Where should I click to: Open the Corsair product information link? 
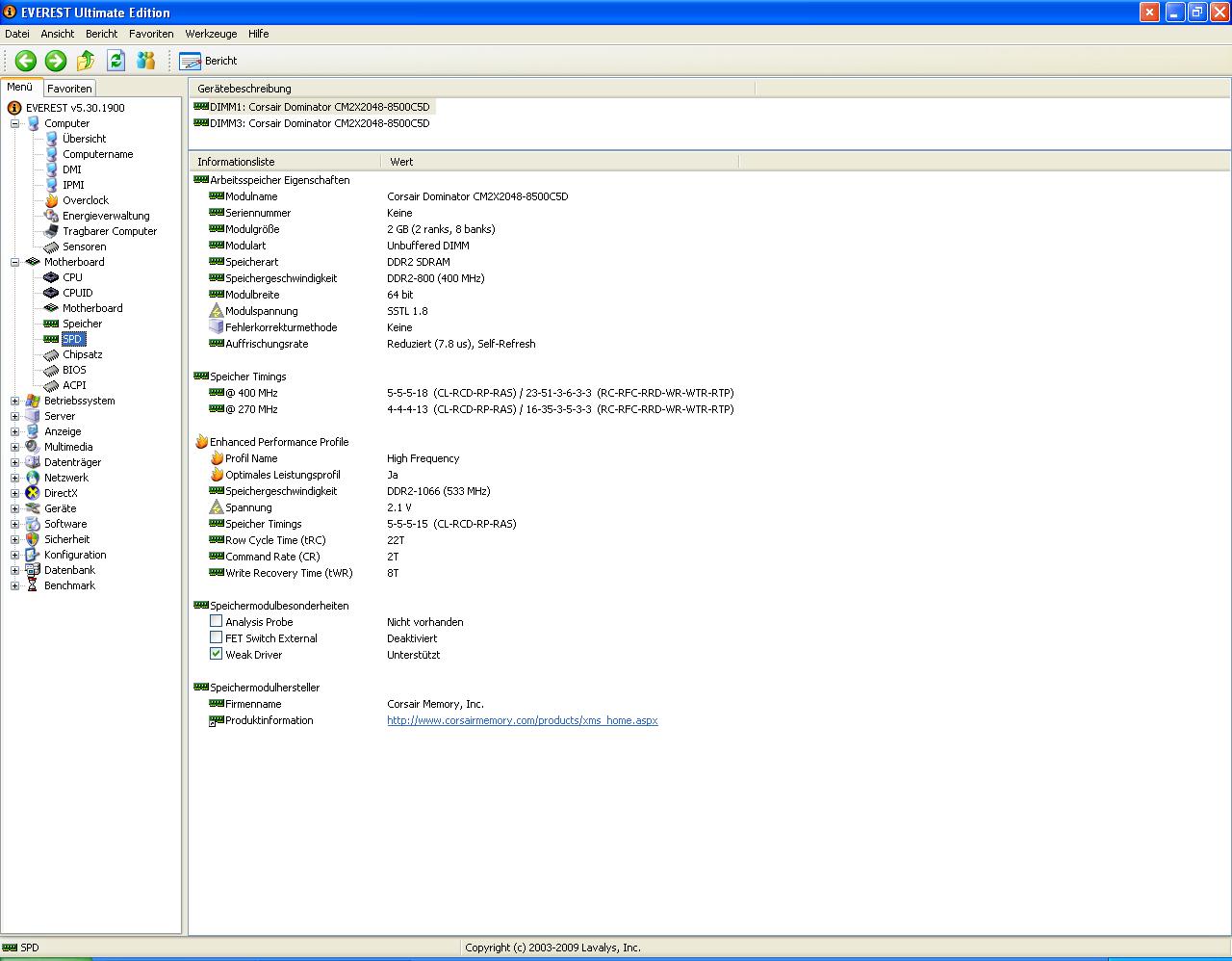523,720
